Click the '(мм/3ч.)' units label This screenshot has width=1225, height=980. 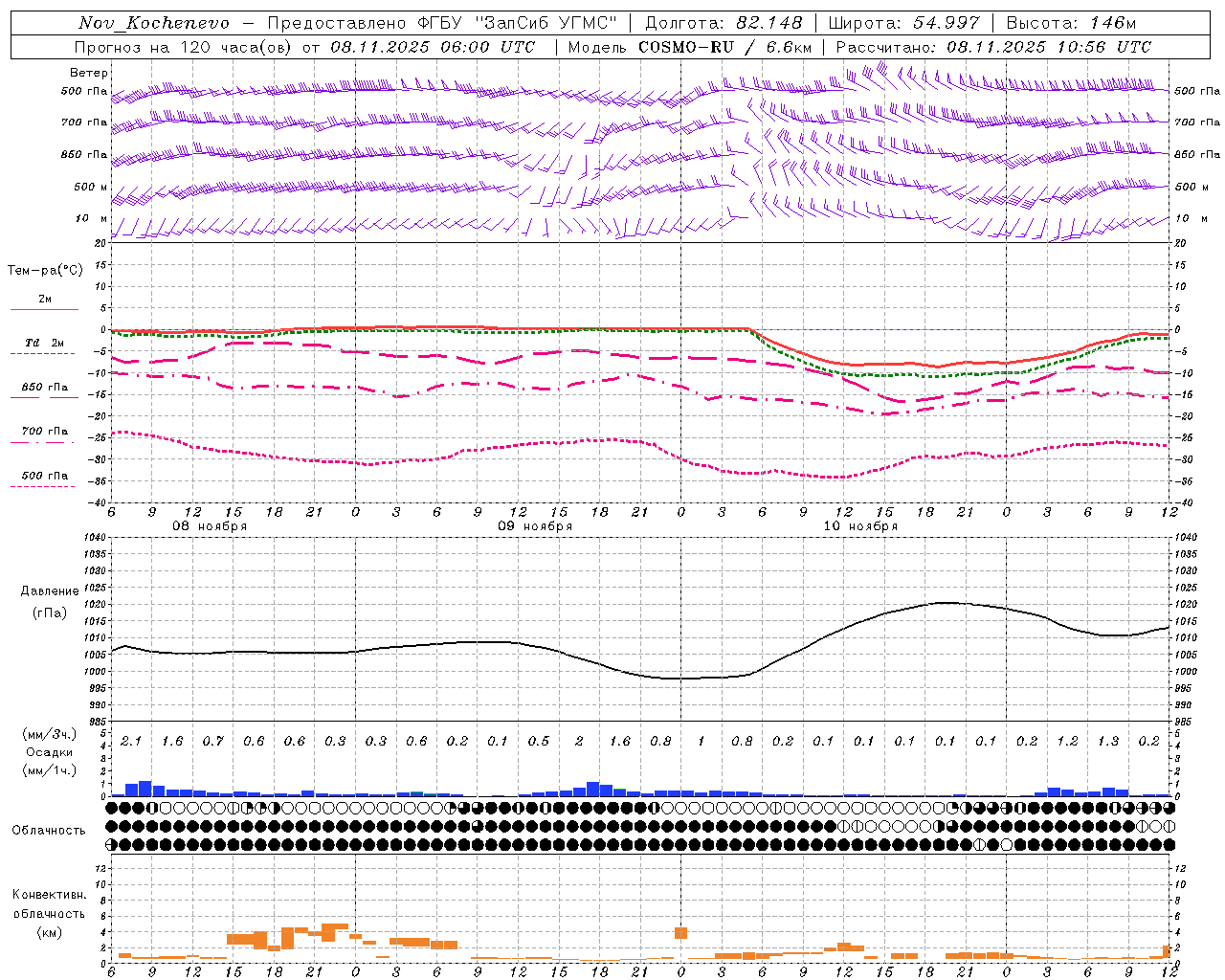[50, 735]
